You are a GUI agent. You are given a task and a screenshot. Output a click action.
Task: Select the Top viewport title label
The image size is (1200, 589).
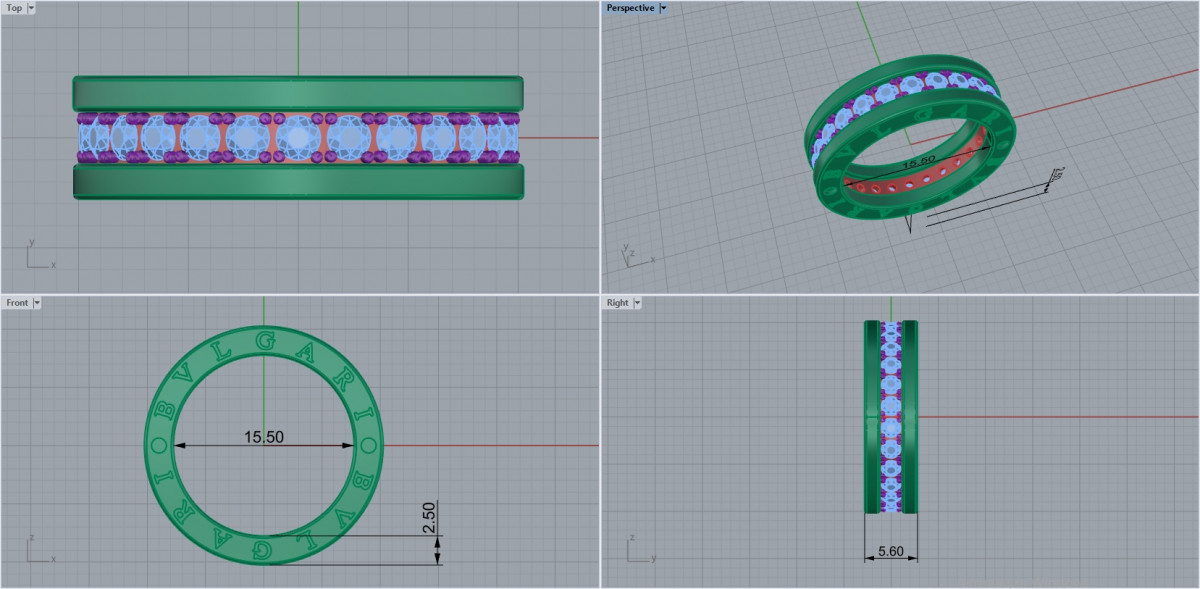(15, 8)
